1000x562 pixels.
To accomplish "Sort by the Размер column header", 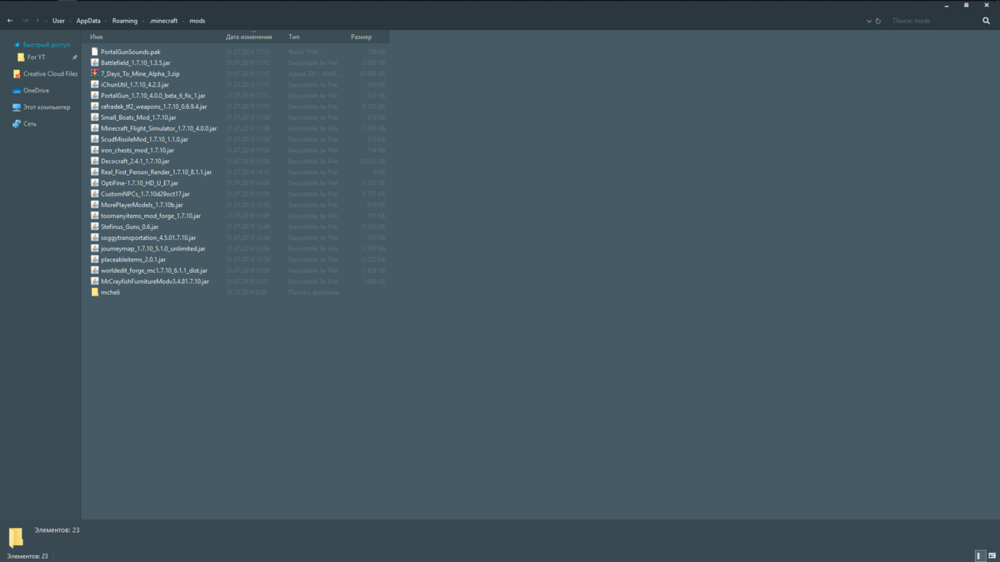I will (x=361, y=37).
